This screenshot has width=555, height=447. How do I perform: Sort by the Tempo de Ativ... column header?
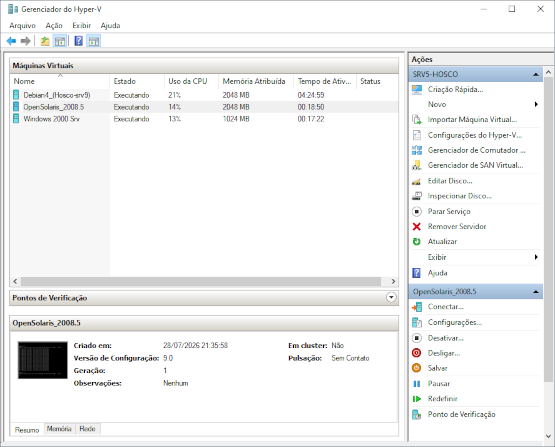(325, 81)
